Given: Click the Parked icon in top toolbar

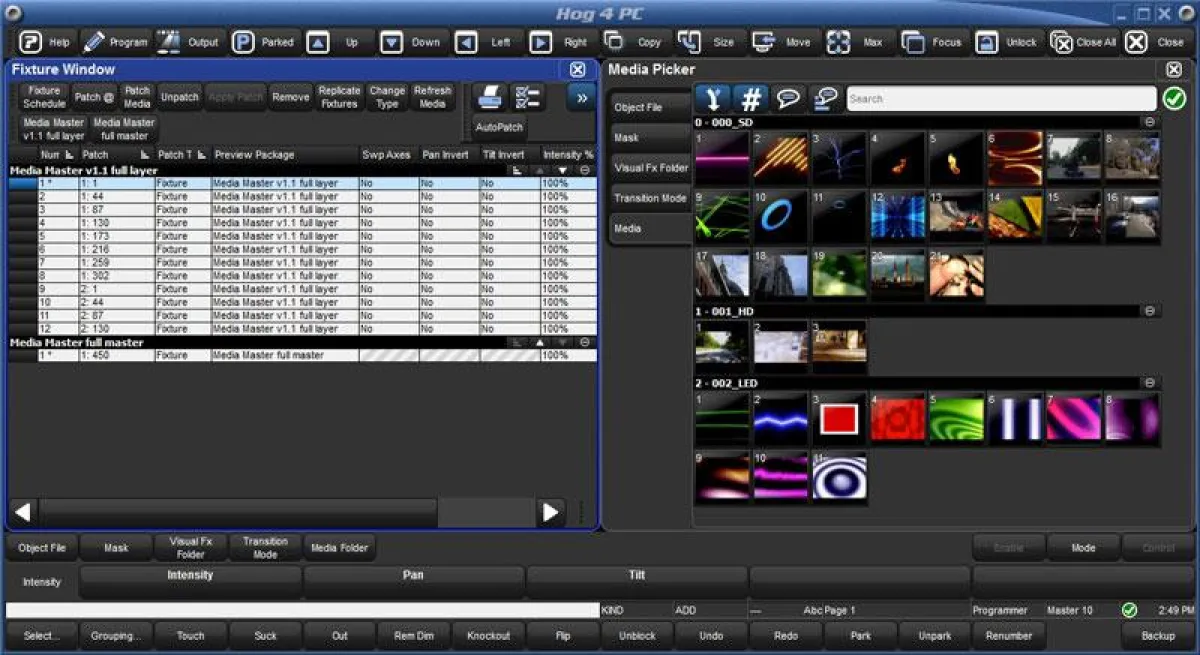Looking at the screenshot, I should [243, 42].
